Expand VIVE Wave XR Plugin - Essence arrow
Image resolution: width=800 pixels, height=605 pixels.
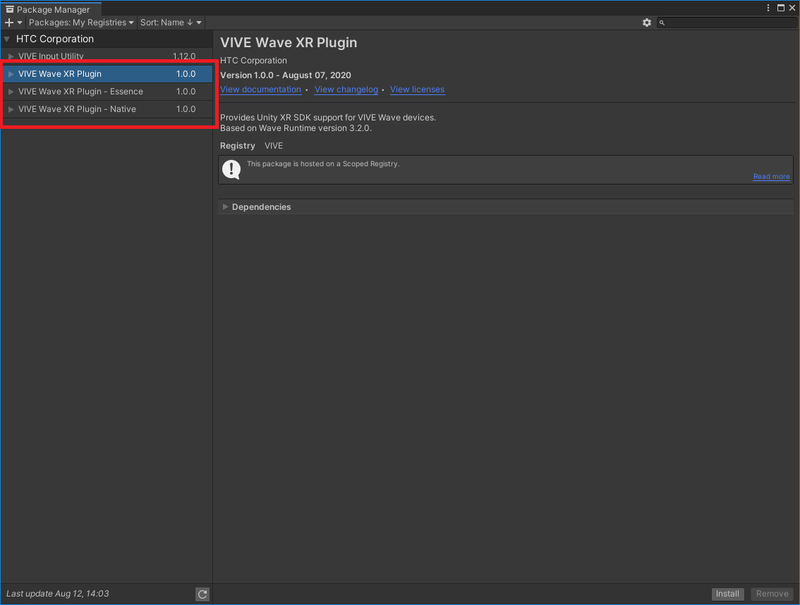11,92
